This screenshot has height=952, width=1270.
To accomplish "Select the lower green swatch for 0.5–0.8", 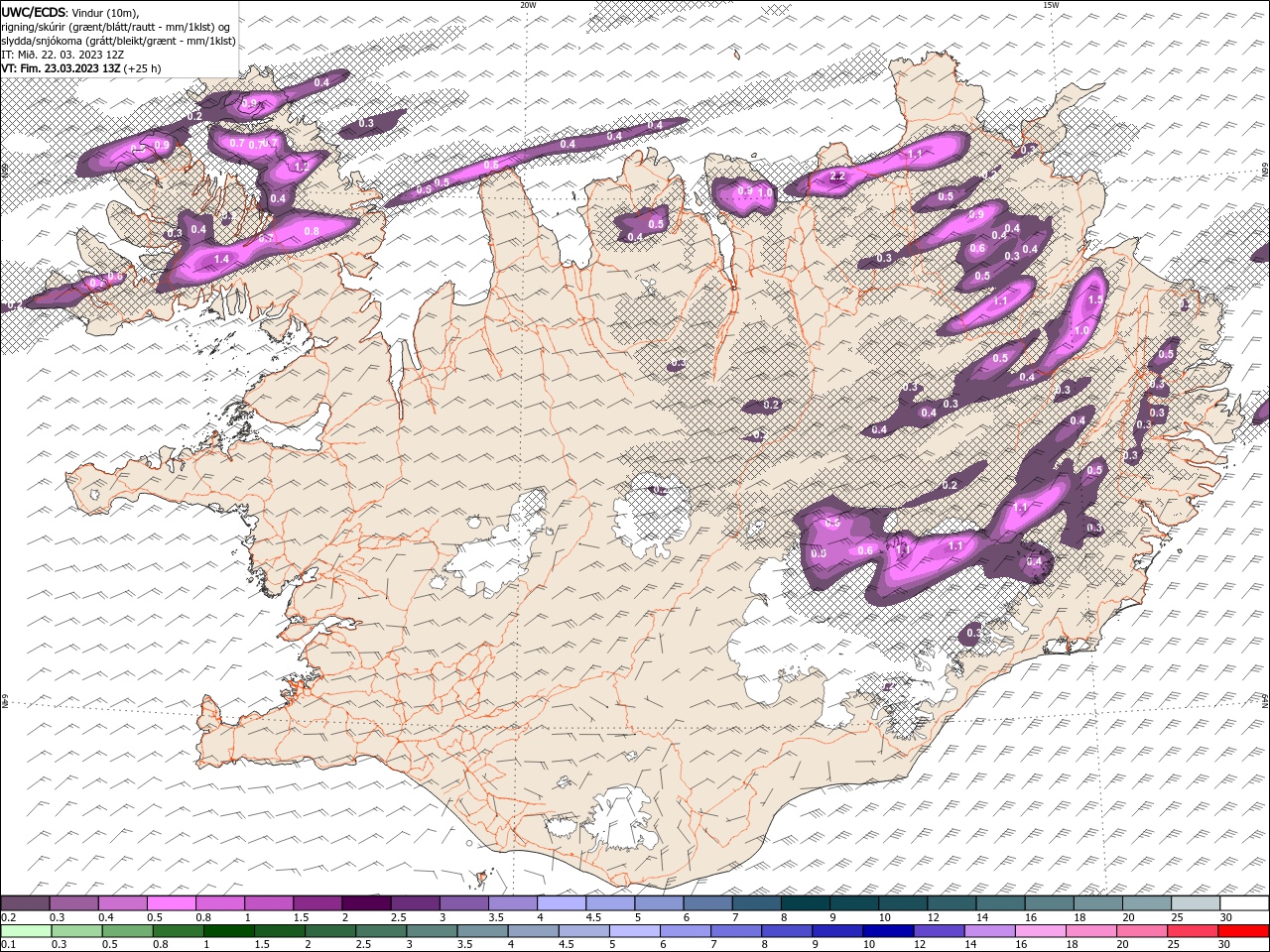I will tap(127, 930).
